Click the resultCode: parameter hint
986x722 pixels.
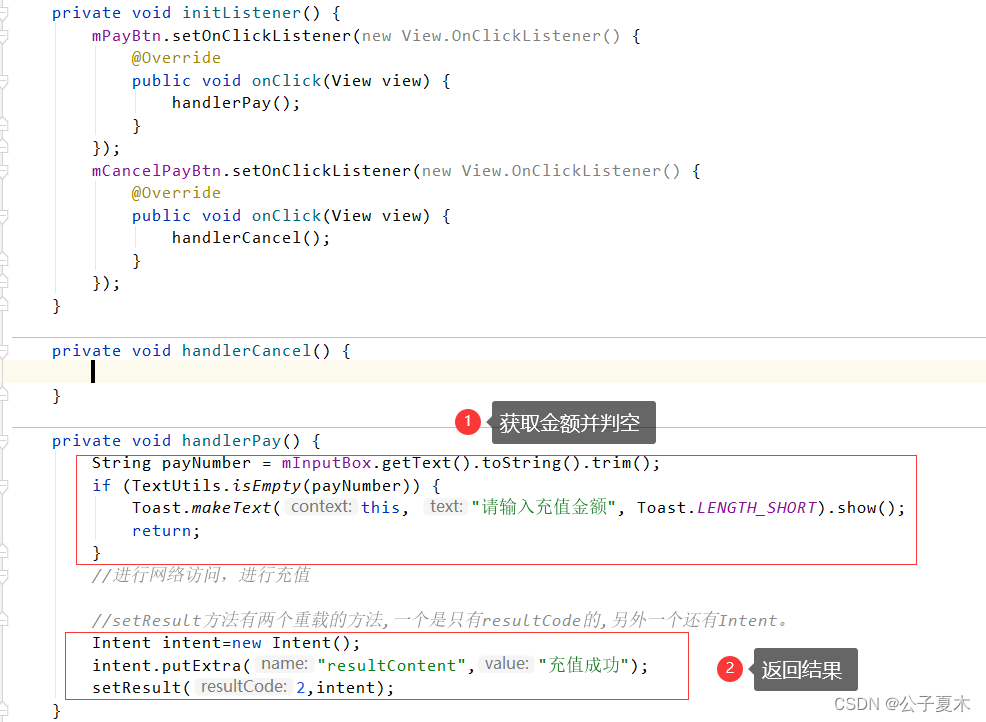tap(243, 687)
